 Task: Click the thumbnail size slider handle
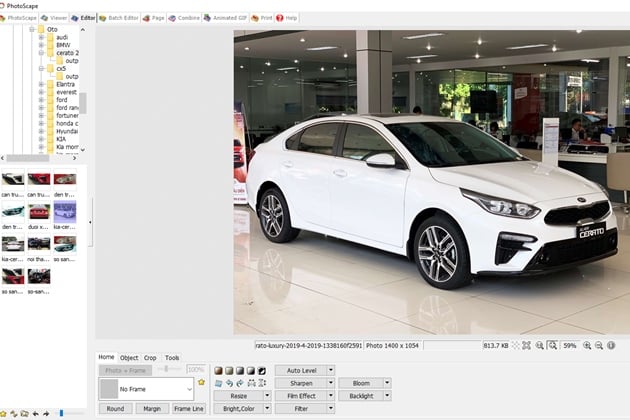61,413
